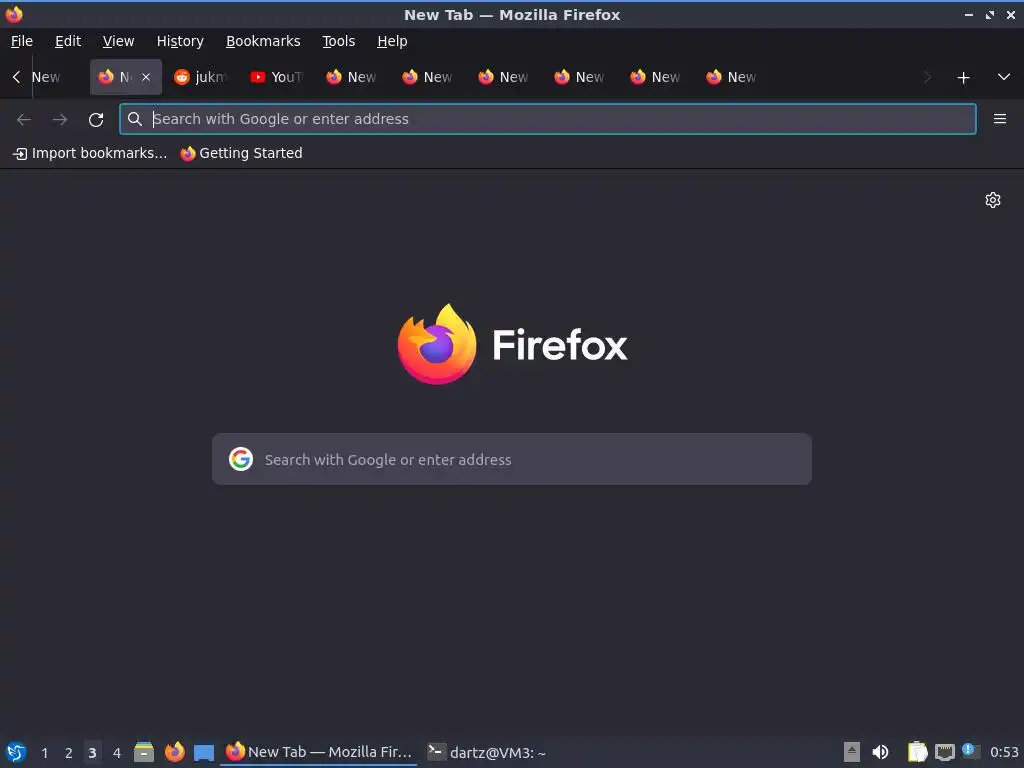Click the 0:53 clock in taskbar
The height and width of the screenshot is (768, 1024).
pyautogui.click(x=1004, y=752)
